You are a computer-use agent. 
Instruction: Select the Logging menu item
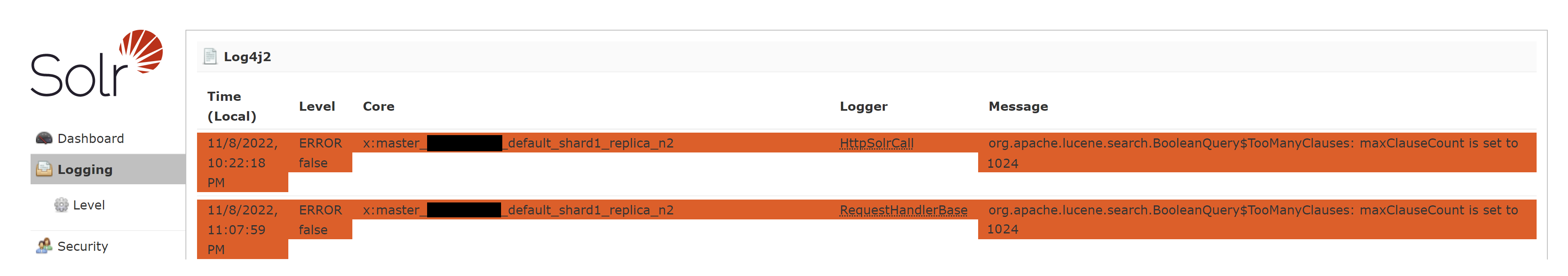click(x=108, y=169)
